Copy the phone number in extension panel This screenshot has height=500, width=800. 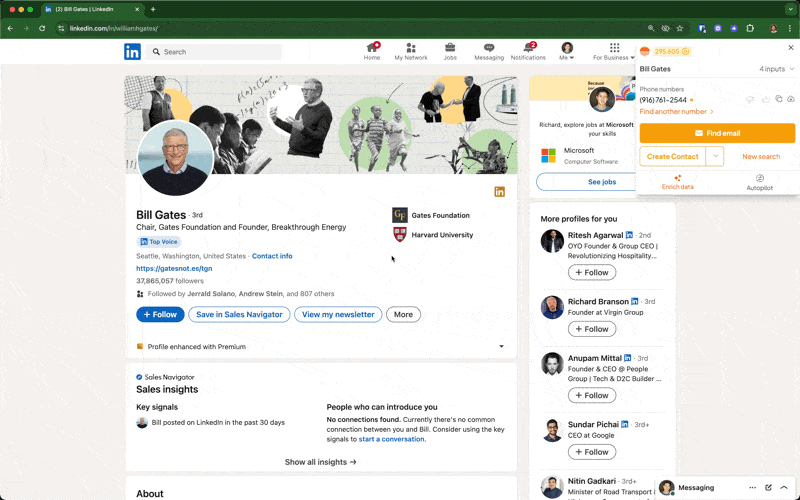point(779,99)
